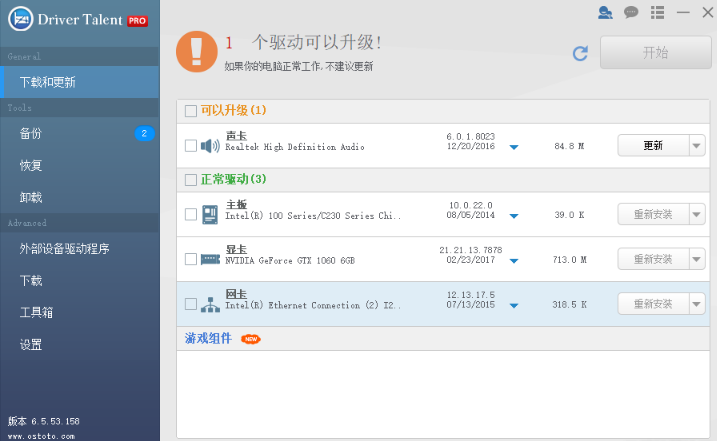Click the www.ostoto.com website link
Image resolution: width=717 pixels, height=441 pixels.
(40, 435)
